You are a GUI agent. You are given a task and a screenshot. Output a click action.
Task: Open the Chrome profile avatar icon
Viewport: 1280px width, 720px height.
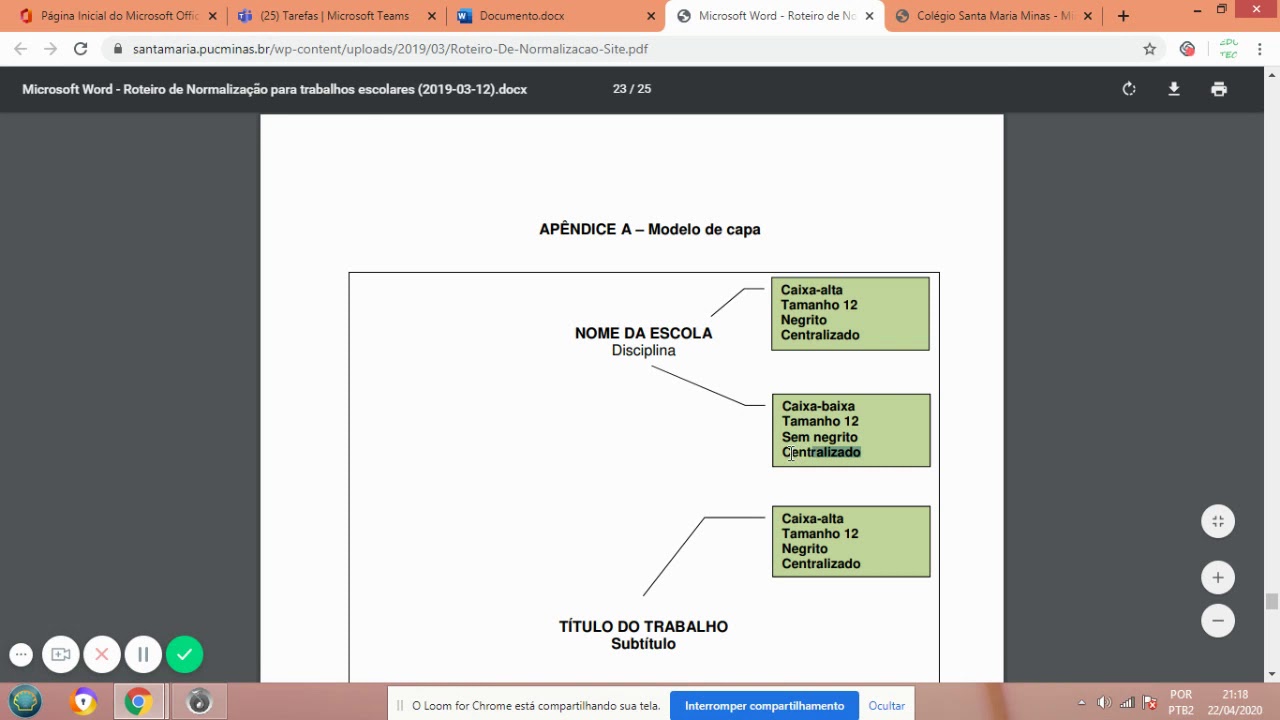[x=1188, y=48]
